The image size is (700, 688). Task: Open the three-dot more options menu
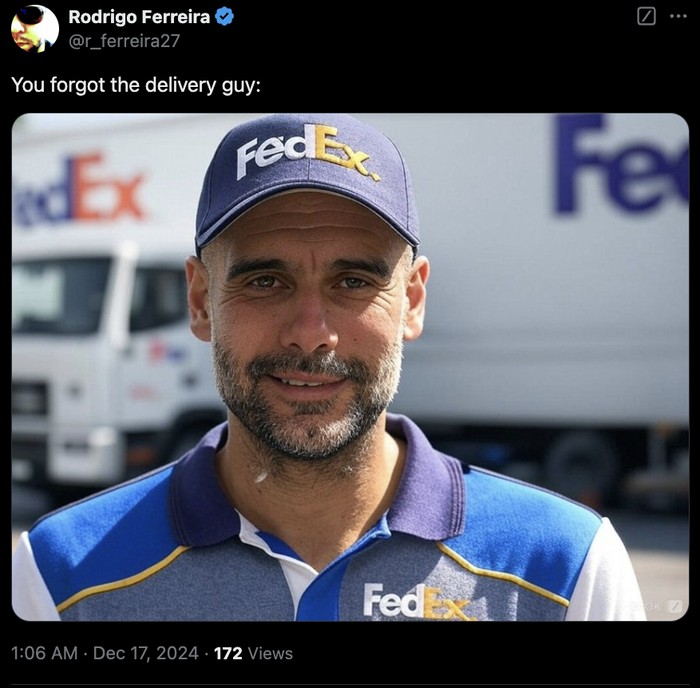pos(678,17)
